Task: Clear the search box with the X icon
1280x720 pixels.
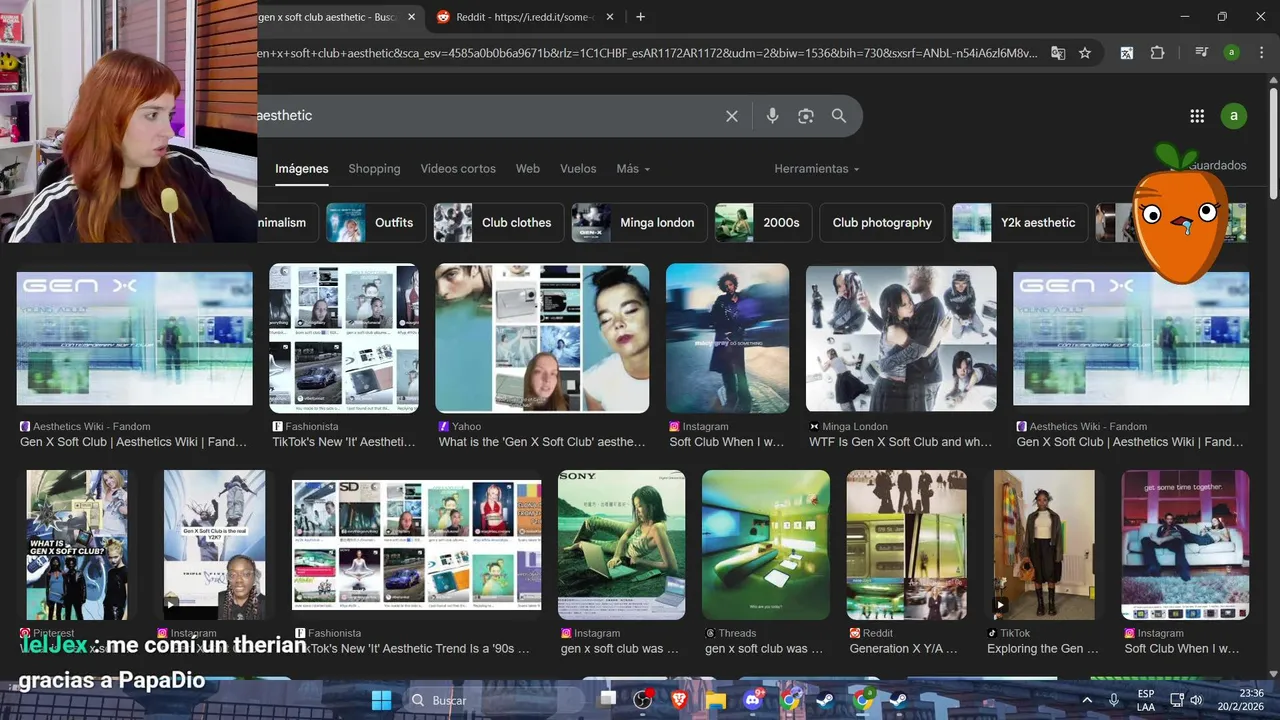Action: [732, 116]
